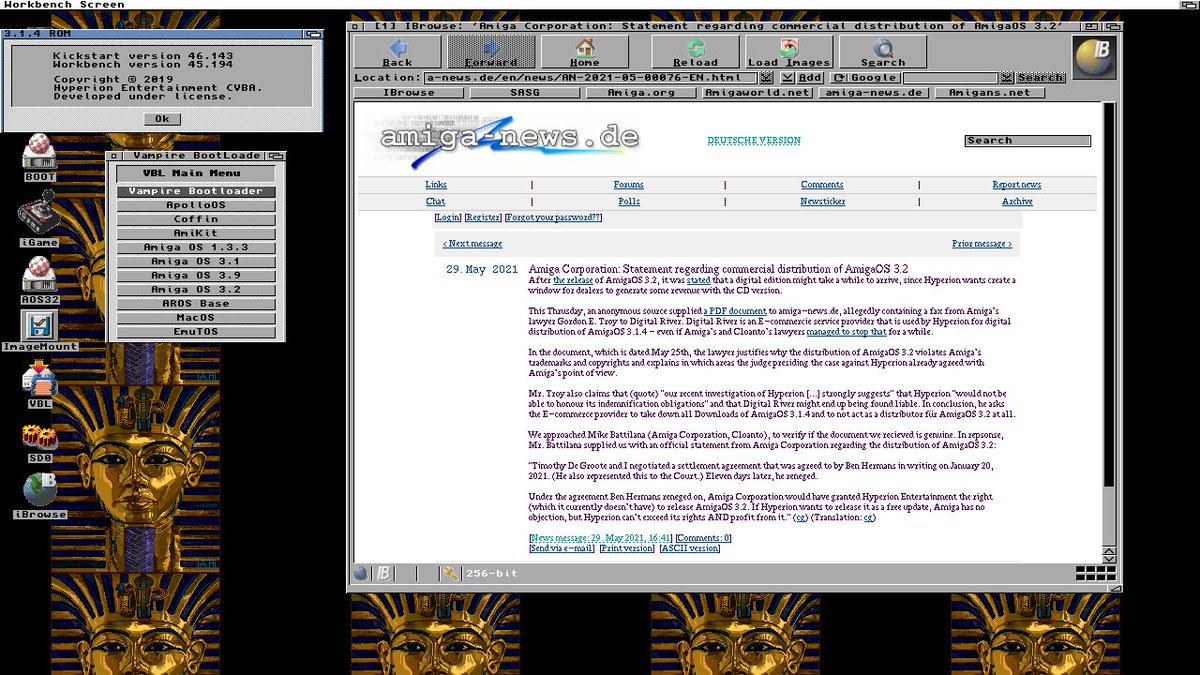Viewport: 1200px width, 675px height.
Task: Open the Location URL history dropdown
Action: pos(766,77)
